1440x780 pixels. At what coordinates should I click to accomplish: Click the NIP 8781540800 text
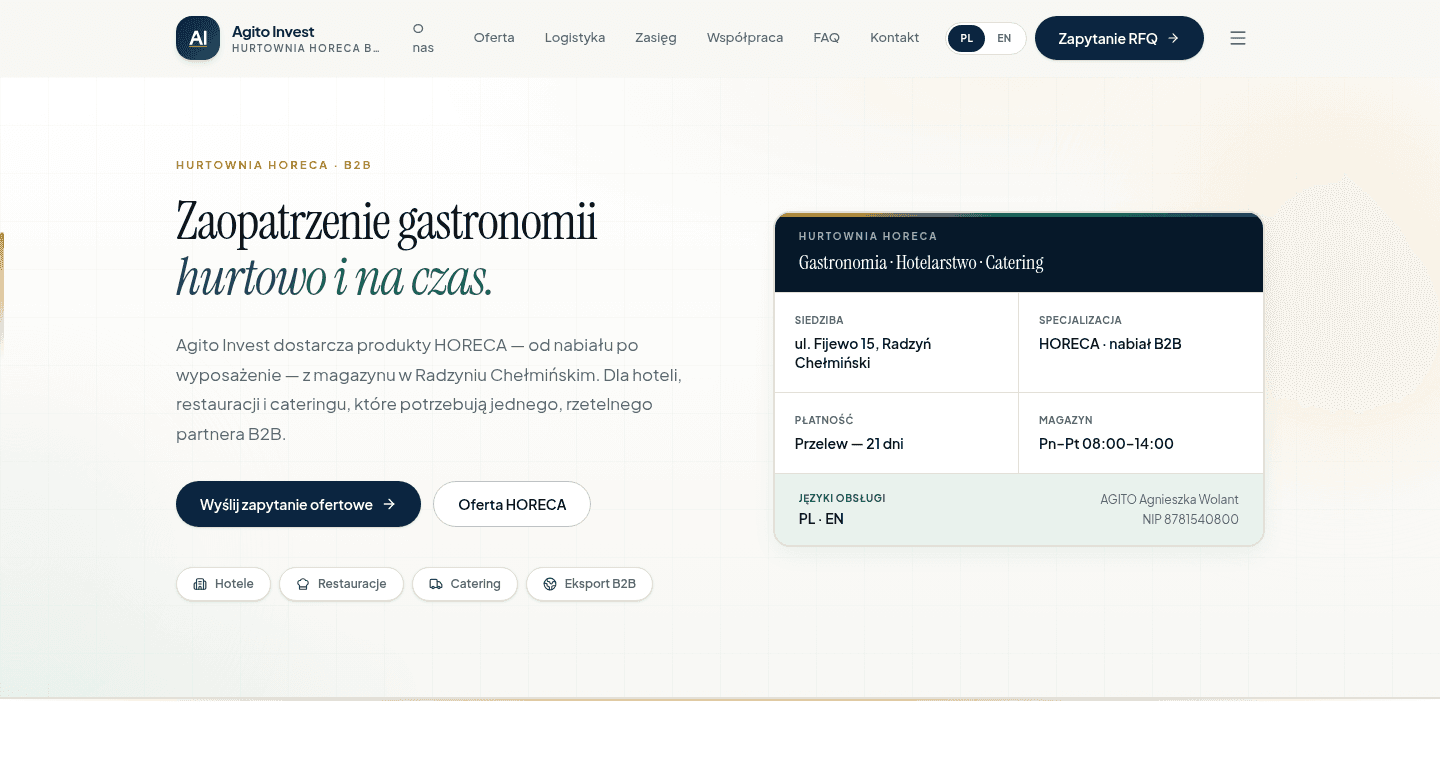tap(1190, 519)
